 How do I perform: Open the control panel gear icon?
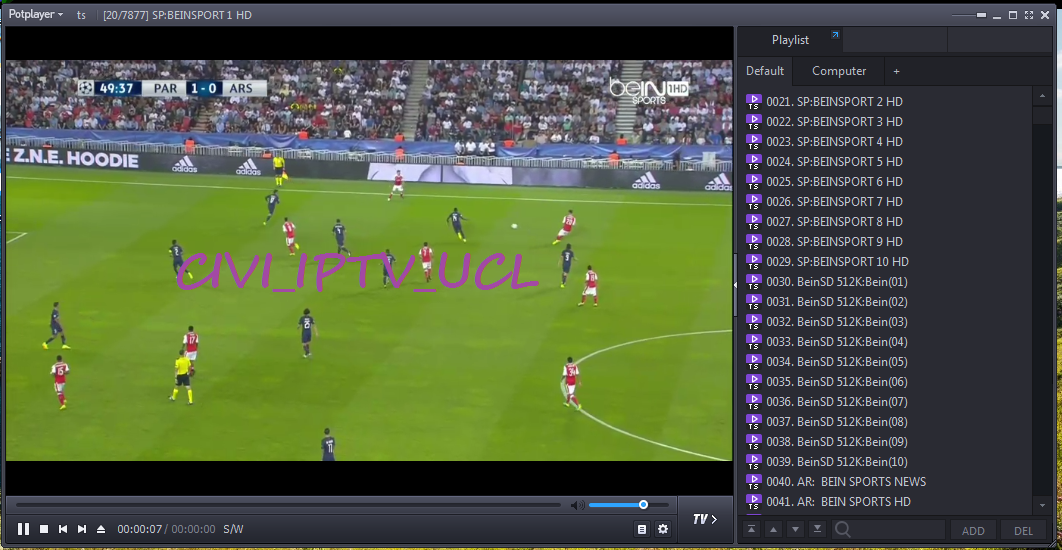[662, 529]
